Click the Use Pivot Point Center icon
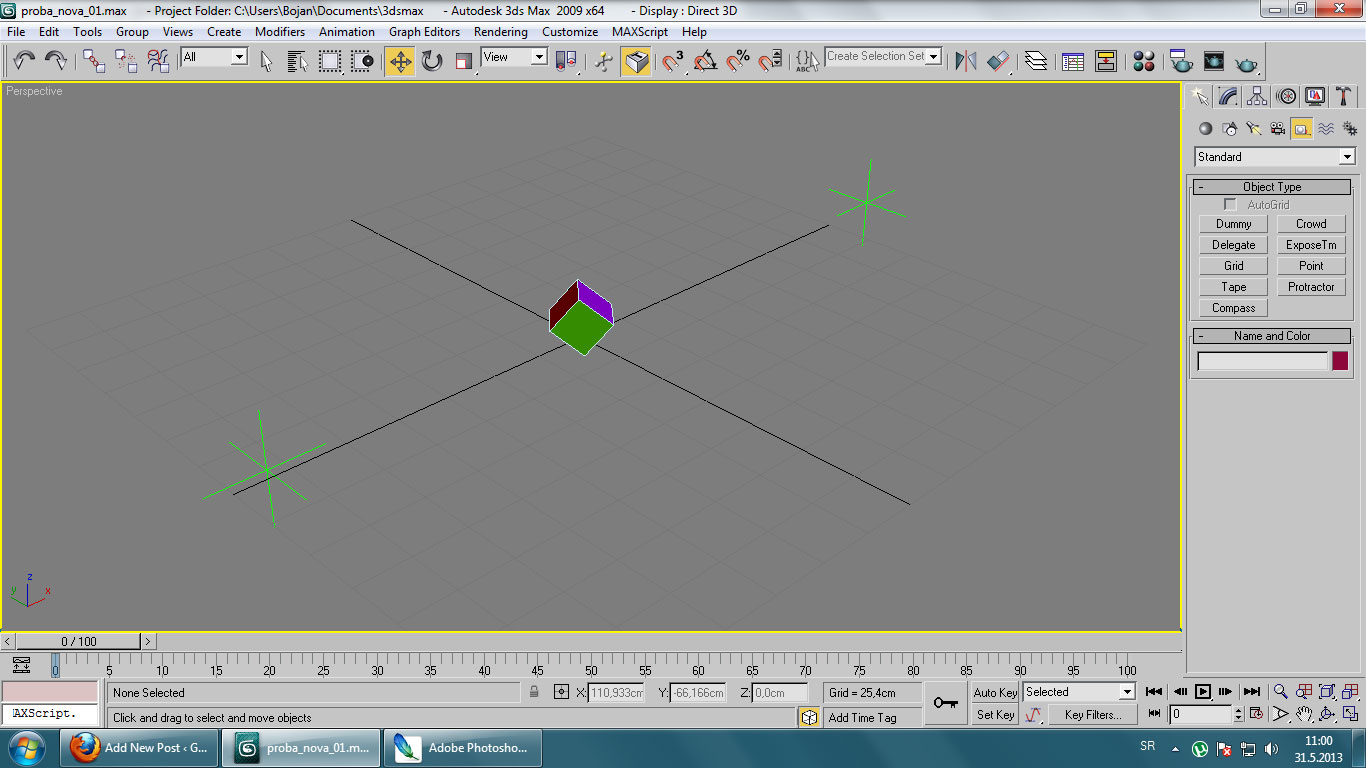 [x=566, y=61]
